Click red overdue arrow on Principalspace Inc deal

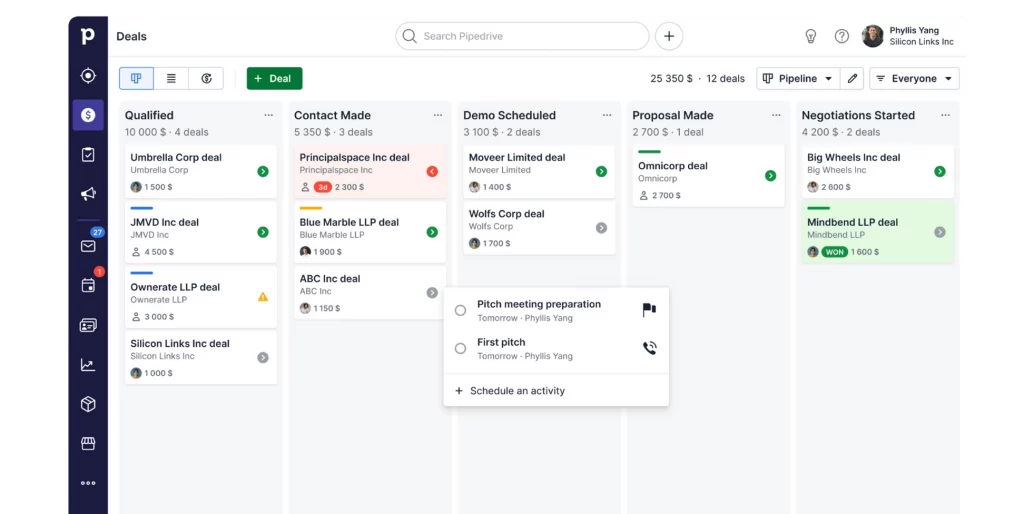point(432,171)
